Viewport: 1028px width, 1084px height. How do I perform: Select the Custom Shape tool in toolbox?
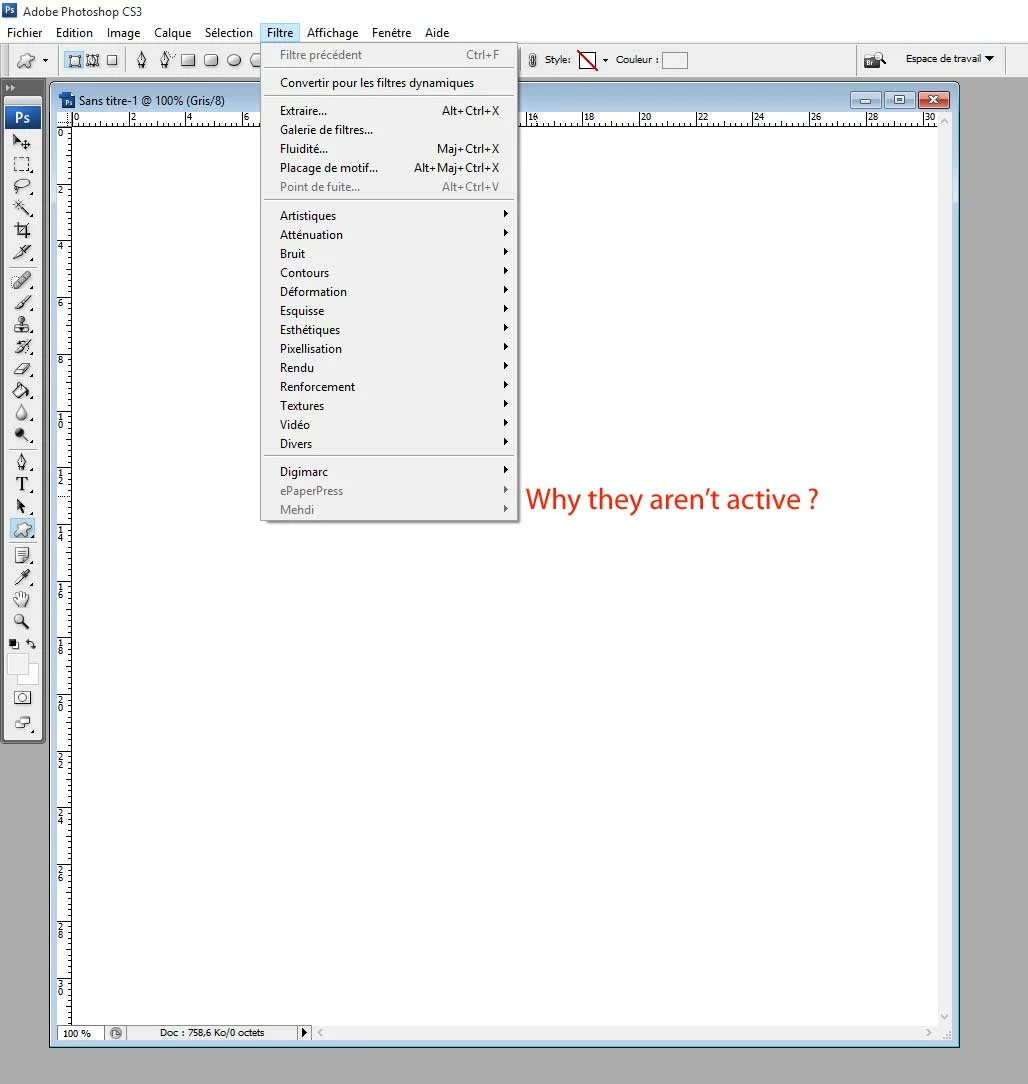pos(22,529)
